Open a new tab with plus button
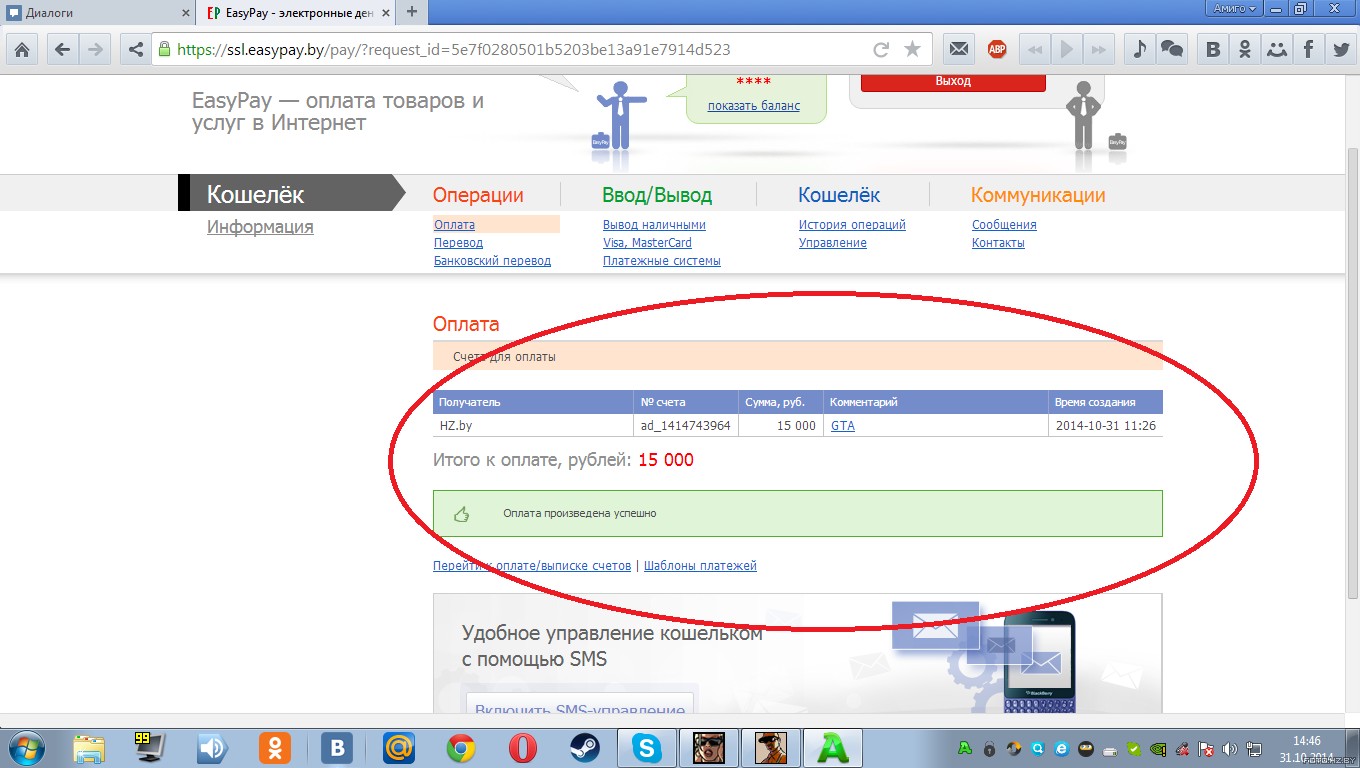 click(411, 12)
